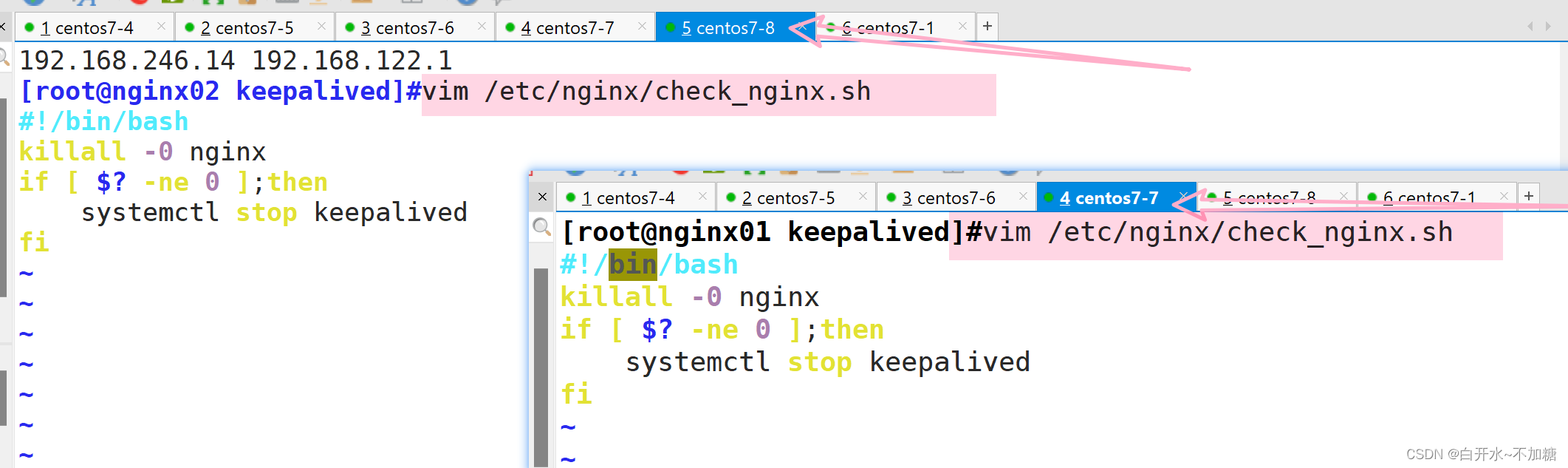Click systemctl stop keepalived in back window
Image resolution: width=1568 pixels, height=468 pixels.
tap(275, 213)
